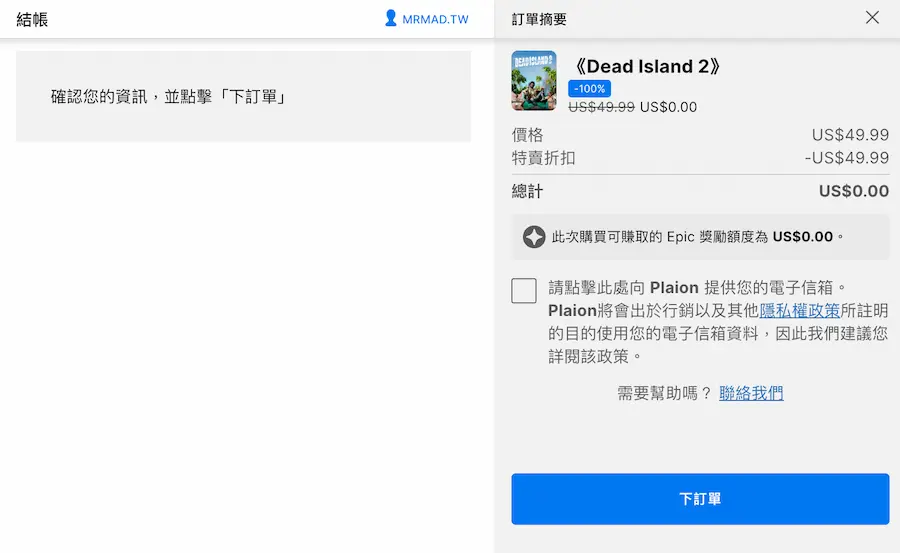Click the blue -100% discount badge
This screenshot has height=553, width=900.
(x=589, y=89)
